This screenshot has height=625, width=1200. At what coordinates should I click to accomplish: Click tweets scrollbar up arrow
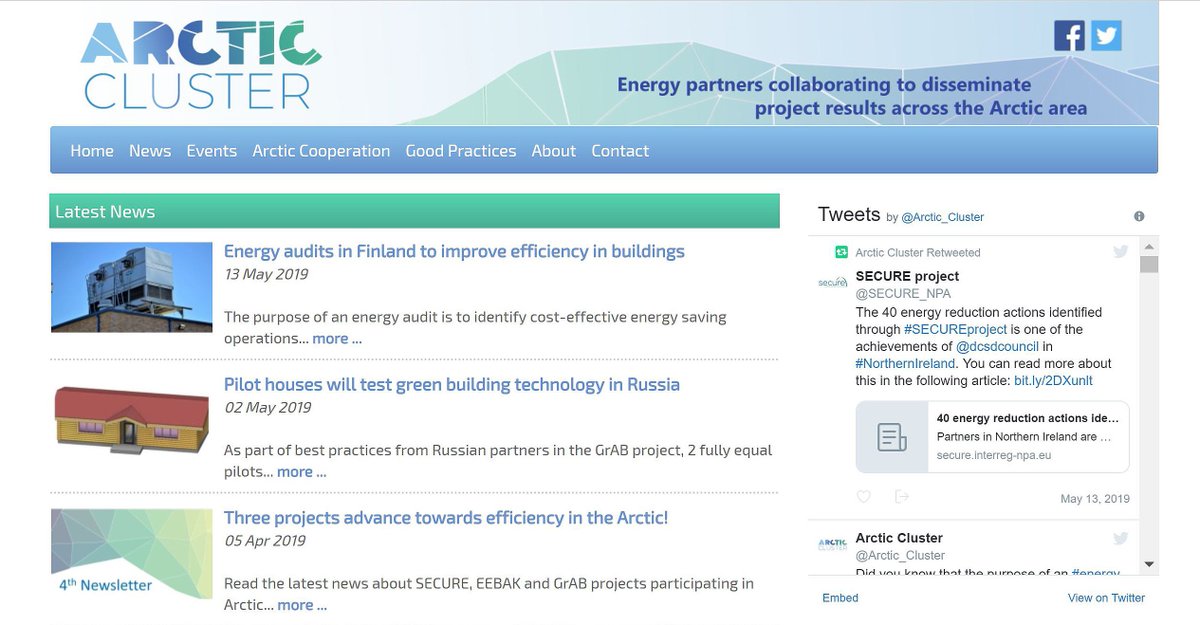coord(1149,246)
